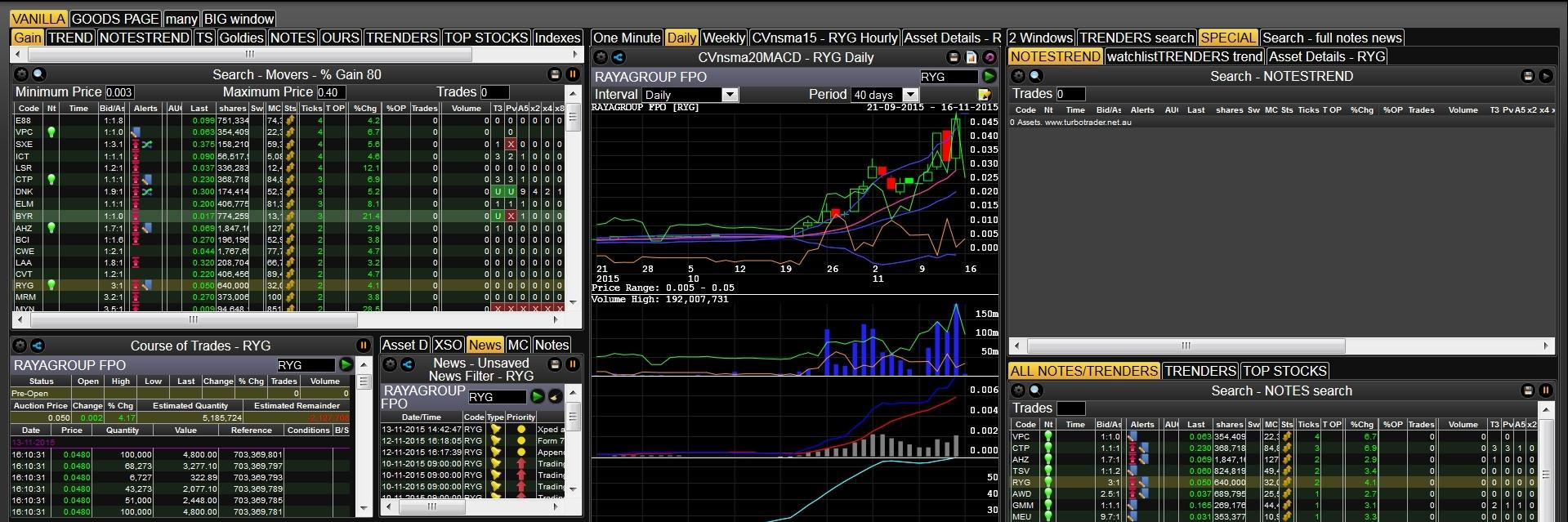Viewport: 1568px width, 522px height.
Task: Pause the NOTES search panel
Action: 1545,390
